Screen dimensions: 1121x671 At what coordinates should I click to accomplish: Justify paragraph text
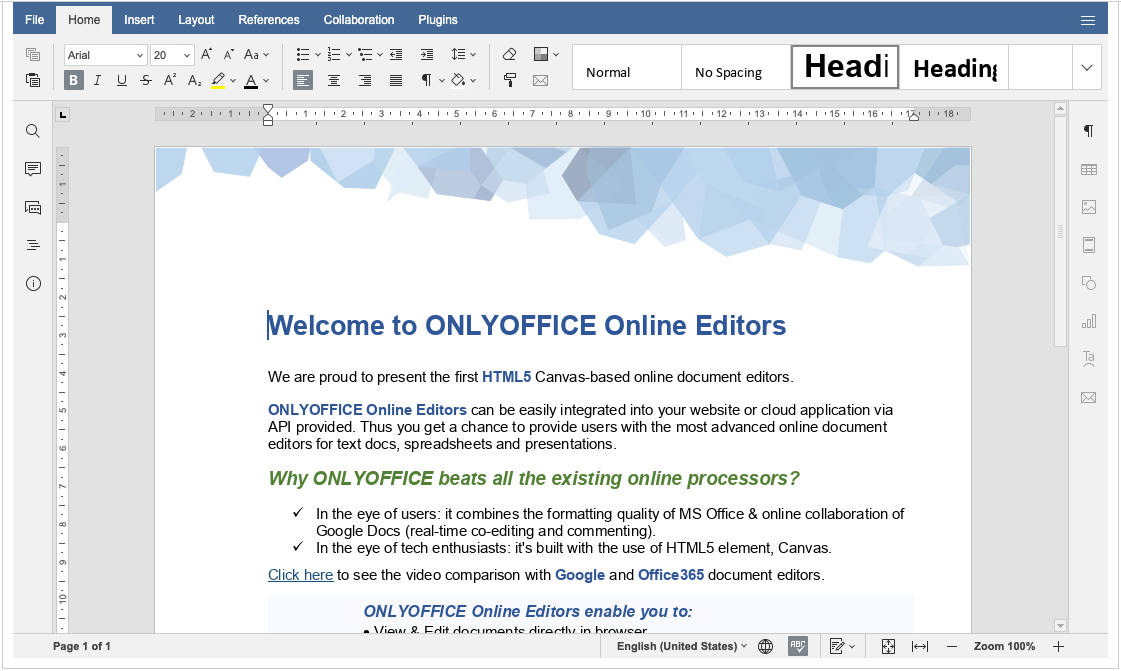396,80
